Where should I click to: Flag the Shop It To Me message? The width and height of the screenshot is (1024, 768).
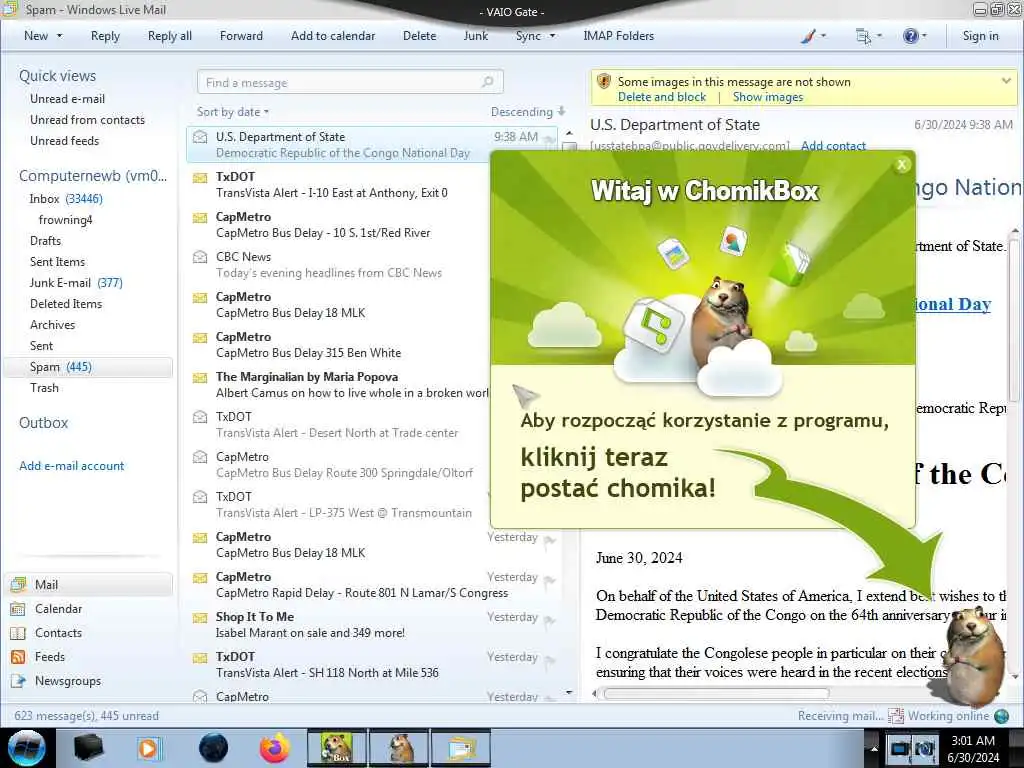(x=549, y=620)
